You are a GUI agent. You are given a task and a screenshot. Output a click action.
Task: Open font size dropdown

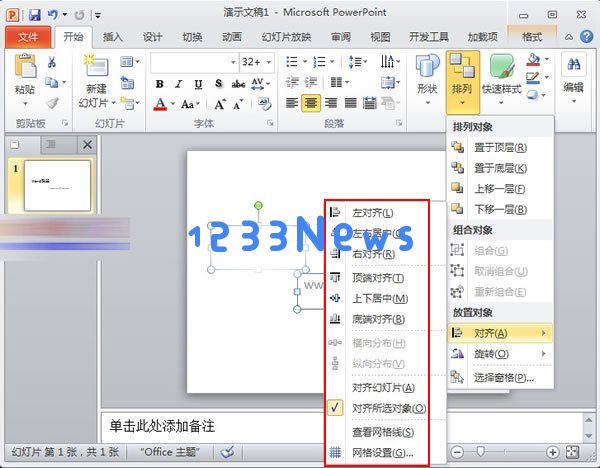click(269, 62)
